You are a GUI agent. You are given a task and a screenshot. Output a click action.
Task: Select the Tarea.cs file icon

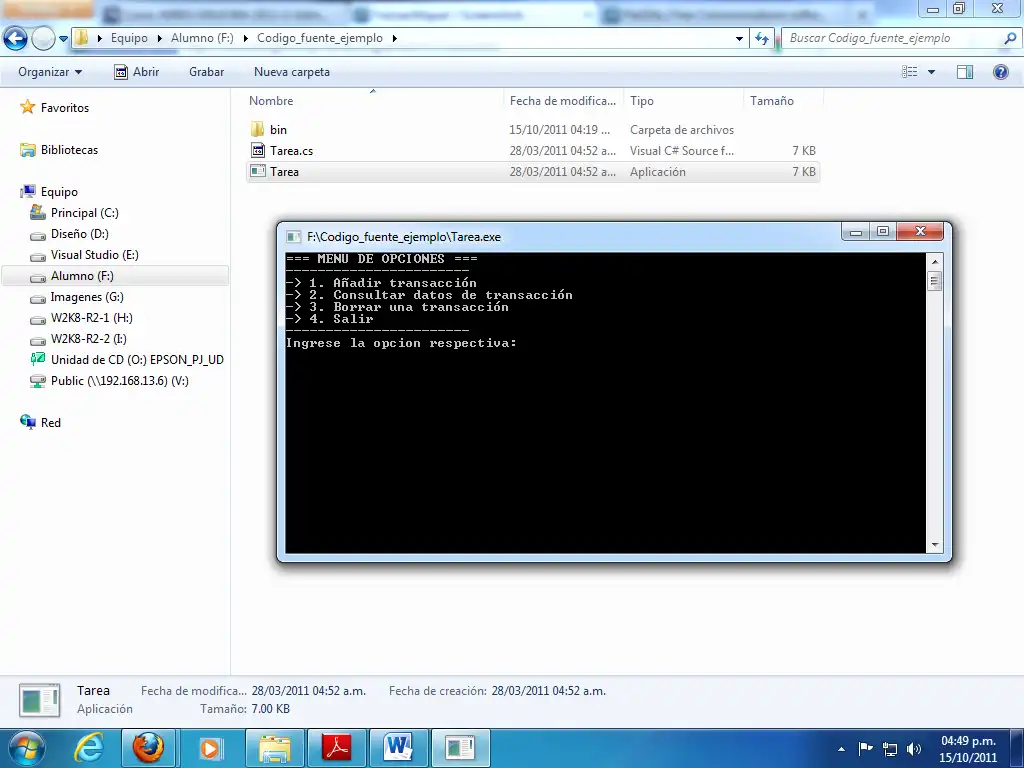click(x=258, y=150)
